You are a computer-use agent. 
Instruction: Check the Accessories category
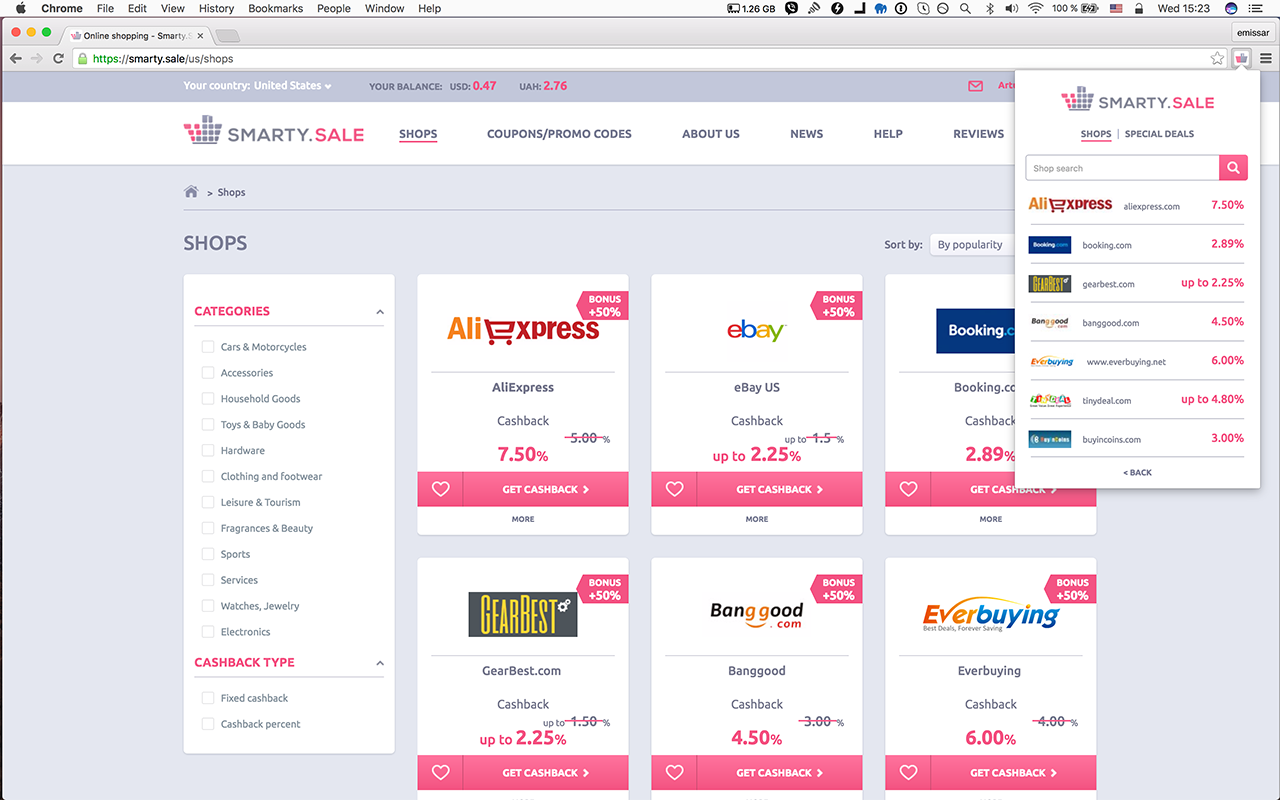coord(208,373)
